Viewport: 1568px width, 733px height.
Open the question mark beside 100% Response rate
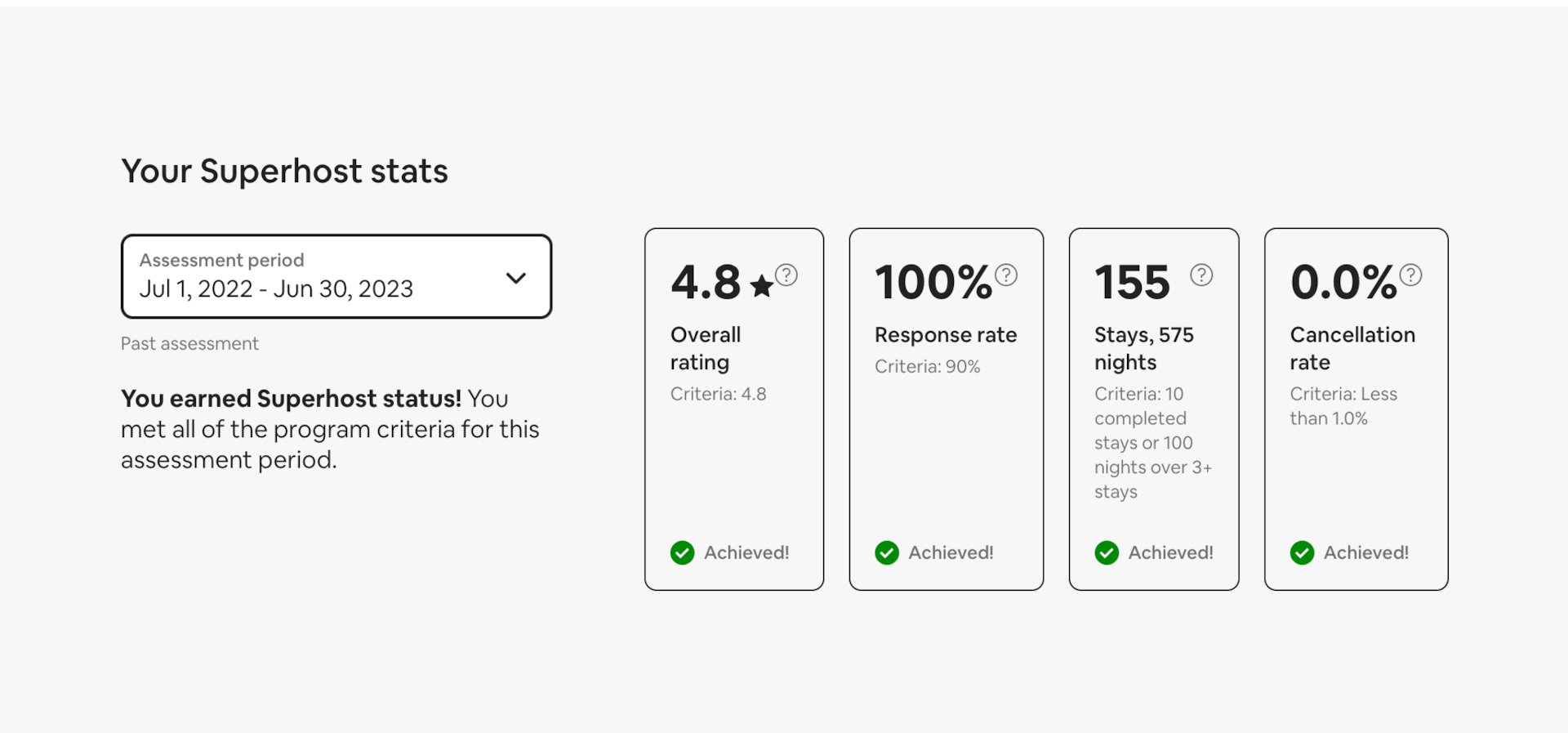[1006, 275]
